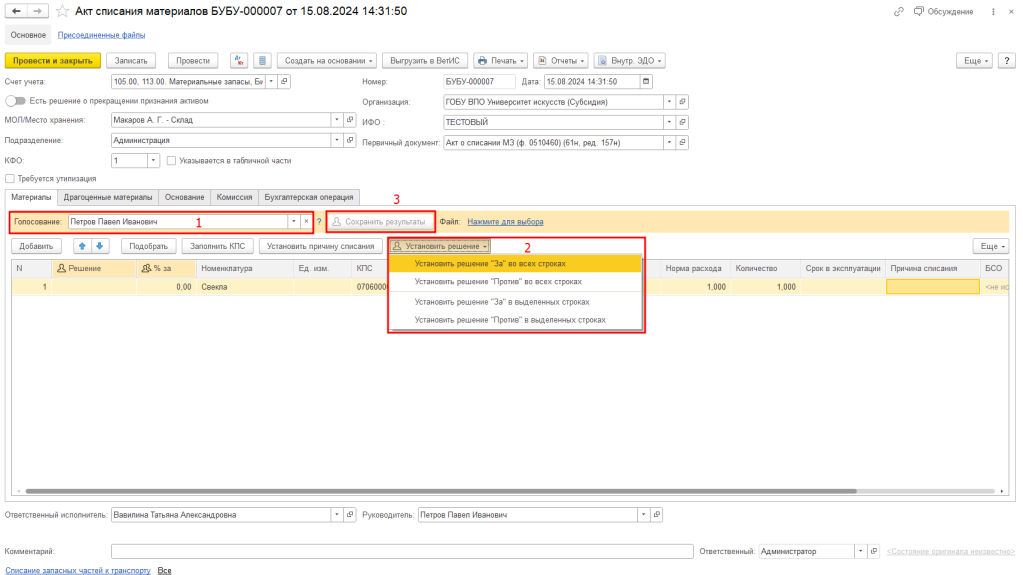This screenshot has height=575, width=1023.
Task: Move row up with blue arrow
Action: tap(83, 245)
